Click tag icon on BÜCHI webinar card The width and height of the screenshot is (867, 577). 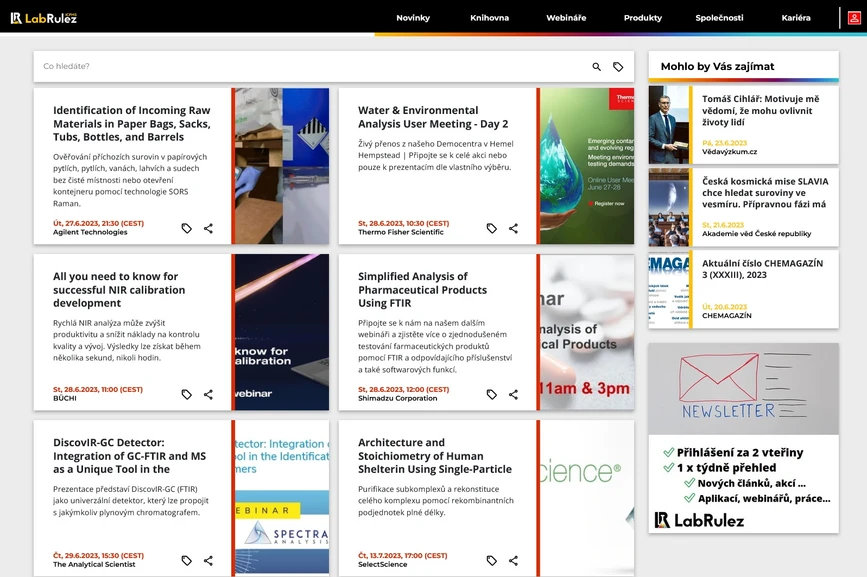coord(187,394)
